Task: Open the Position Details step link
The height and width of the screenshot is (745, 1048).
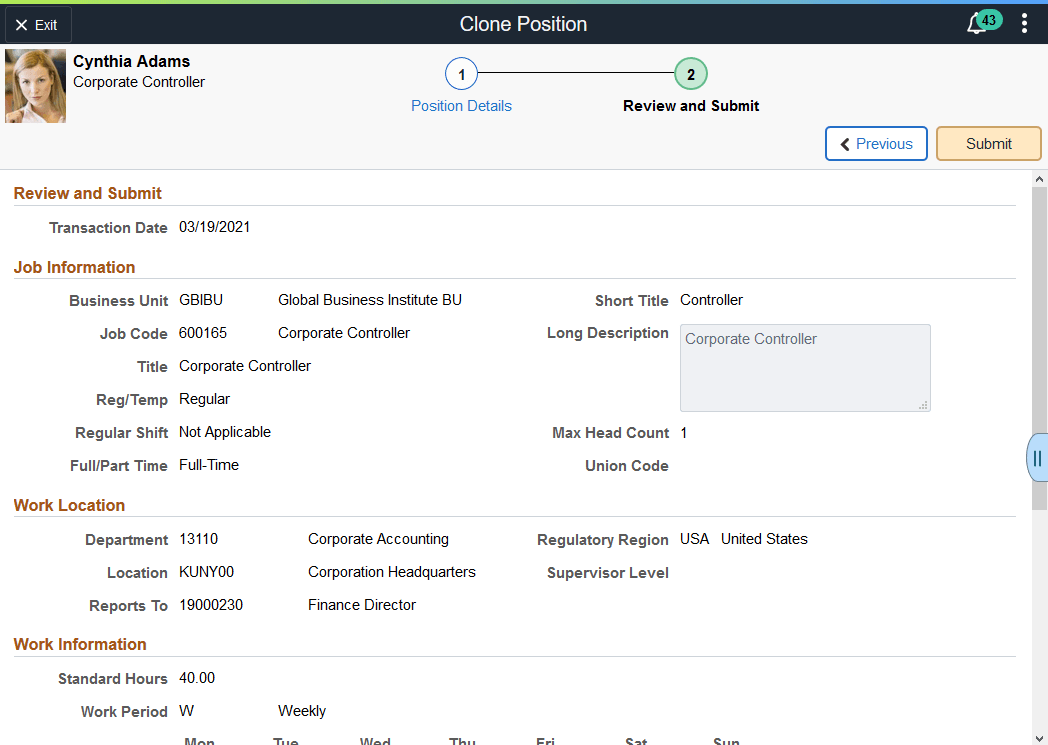Action: [x=461, y=105]
